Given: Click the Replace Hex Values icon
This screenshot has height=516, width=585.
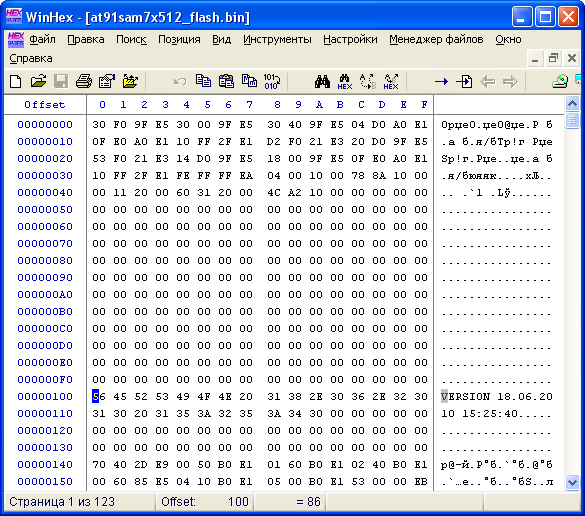Looking at the screenshot, I should click(391, 81).
